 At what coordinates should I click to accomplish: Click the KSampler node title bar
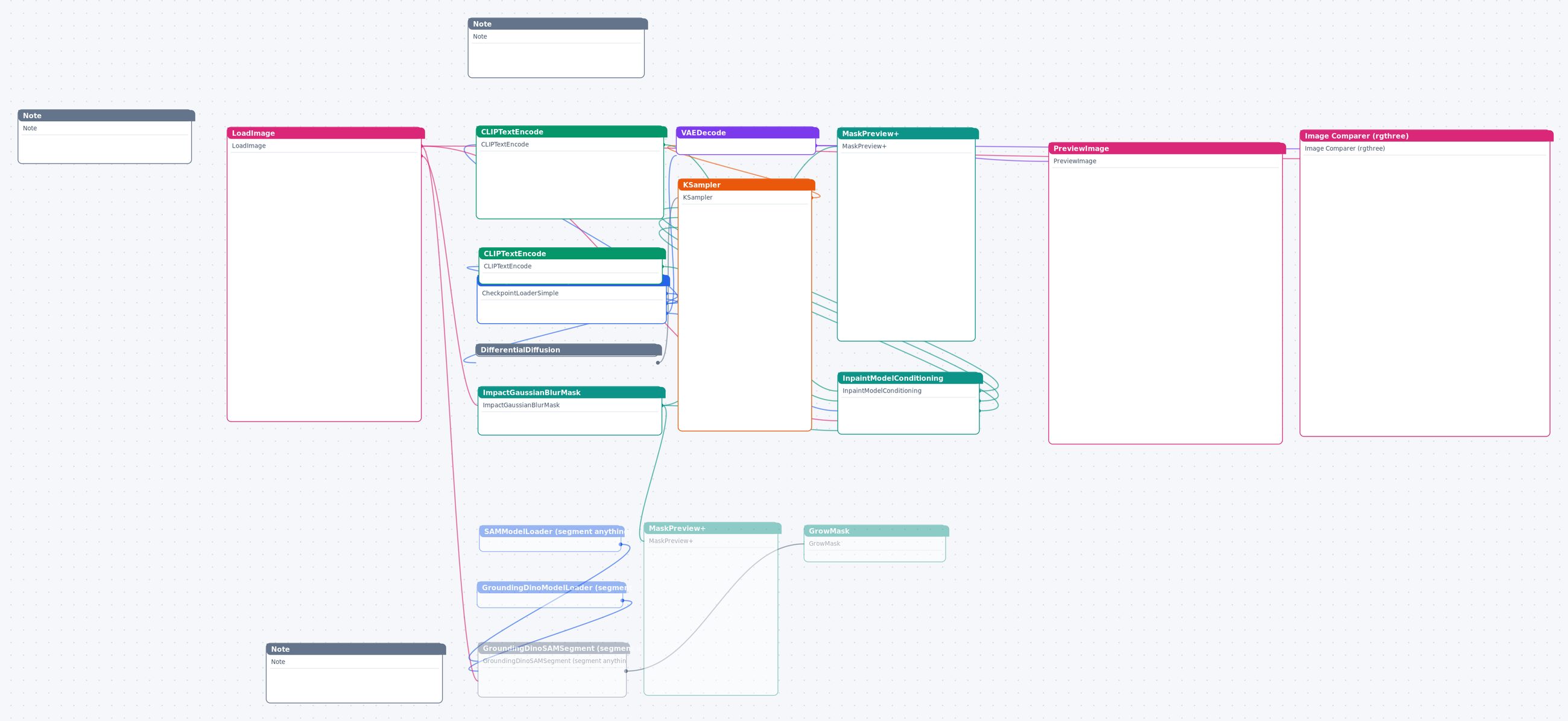click(746, 185)
